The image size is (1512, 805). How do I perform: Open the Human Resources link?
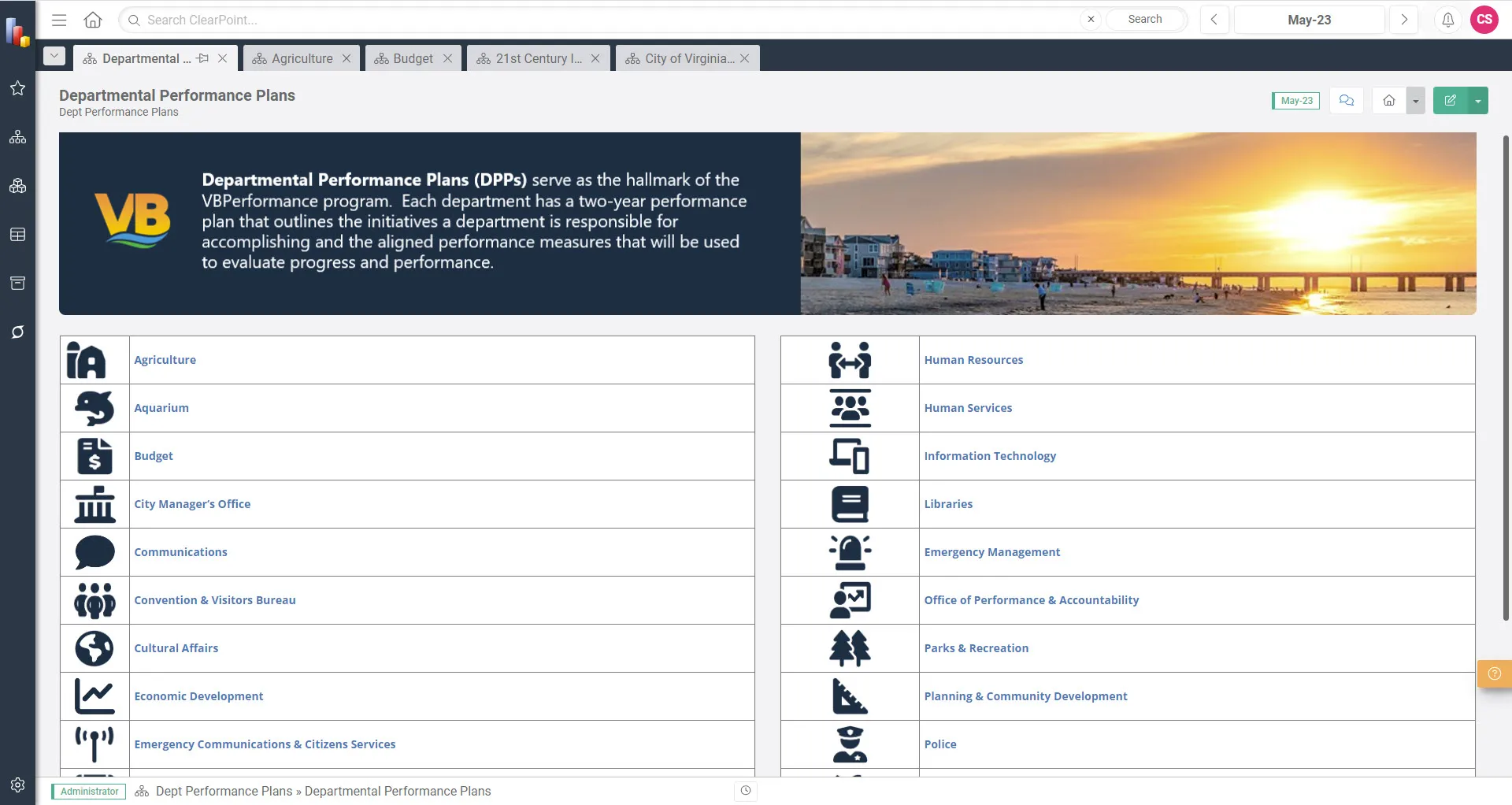(x=973, y=360)
